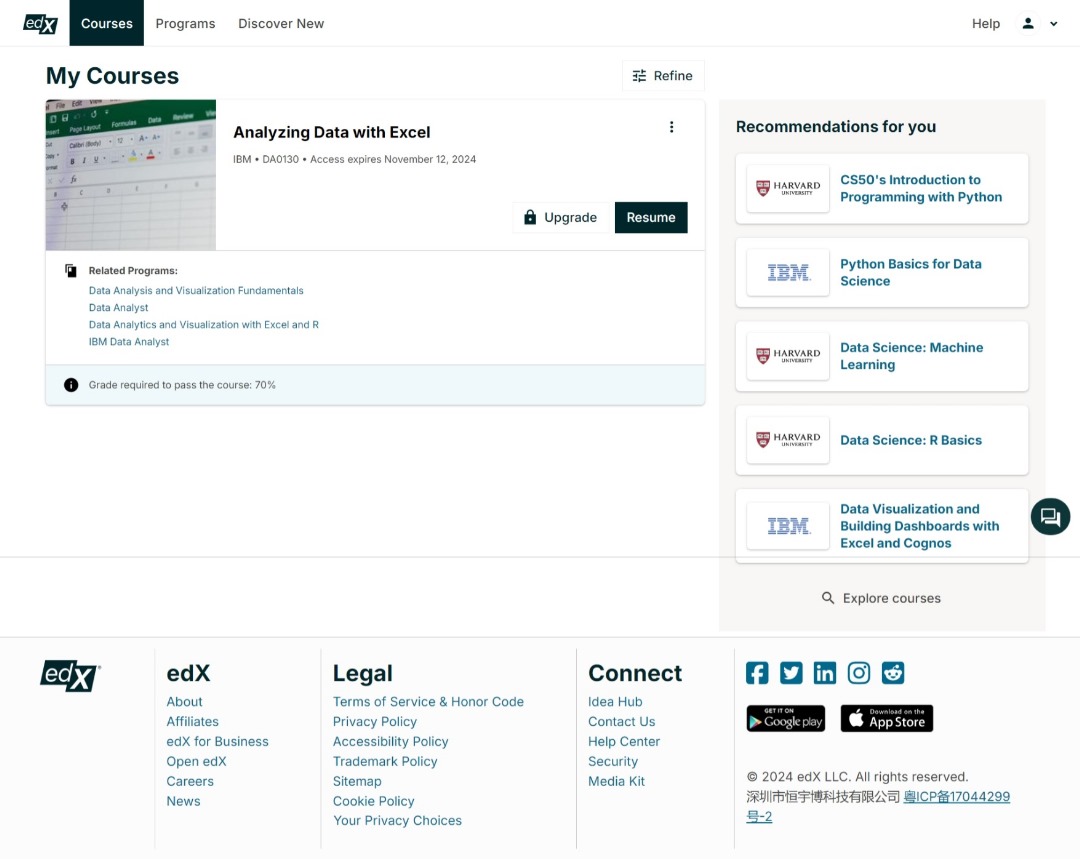Visit edX LinkedIn page icon
Screen dimensions: 1080x859
pos(824,673)
